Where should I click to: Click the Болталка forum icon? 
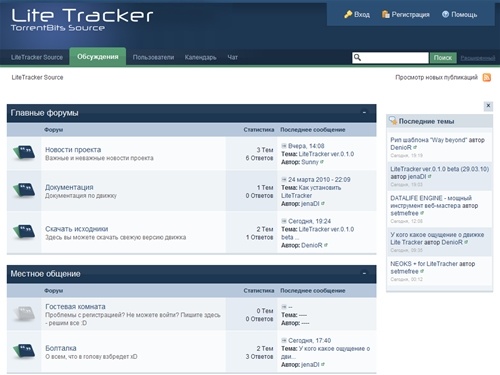pos(24,352)
